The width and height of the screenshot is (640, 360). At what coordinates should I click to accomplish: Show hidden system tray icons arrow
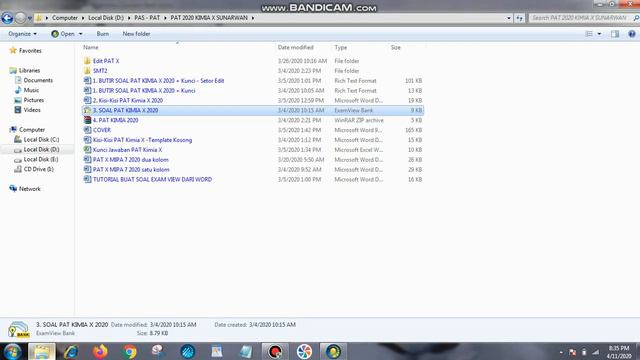[x=561, y=352]
